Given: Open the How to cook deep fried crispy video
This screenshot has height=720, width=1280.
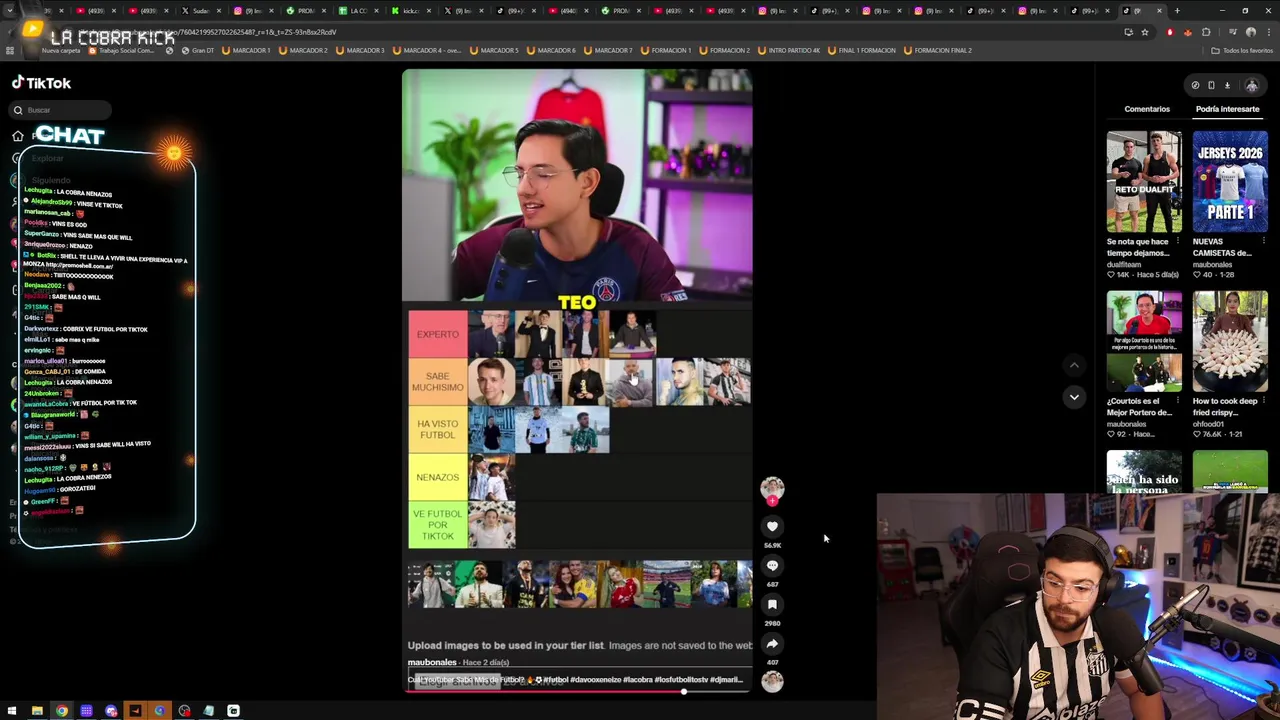Looking at the screenshot, I should pos(1230,342).
